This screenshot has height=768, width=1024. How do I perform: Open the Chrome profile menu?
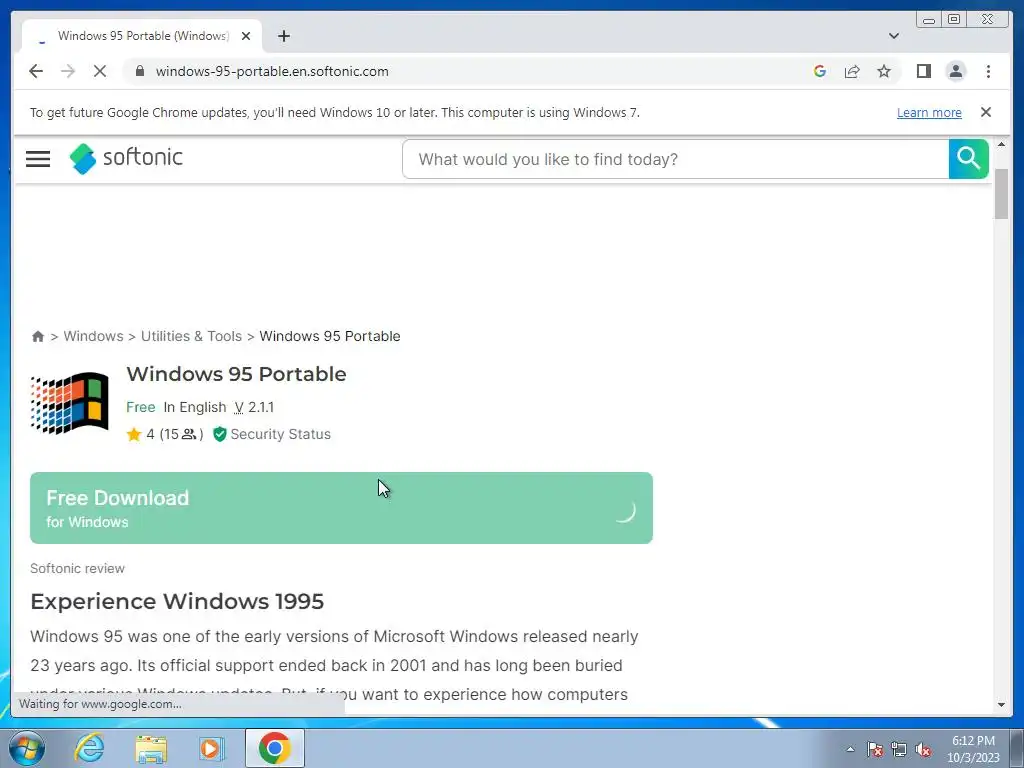tap(955, 71)
